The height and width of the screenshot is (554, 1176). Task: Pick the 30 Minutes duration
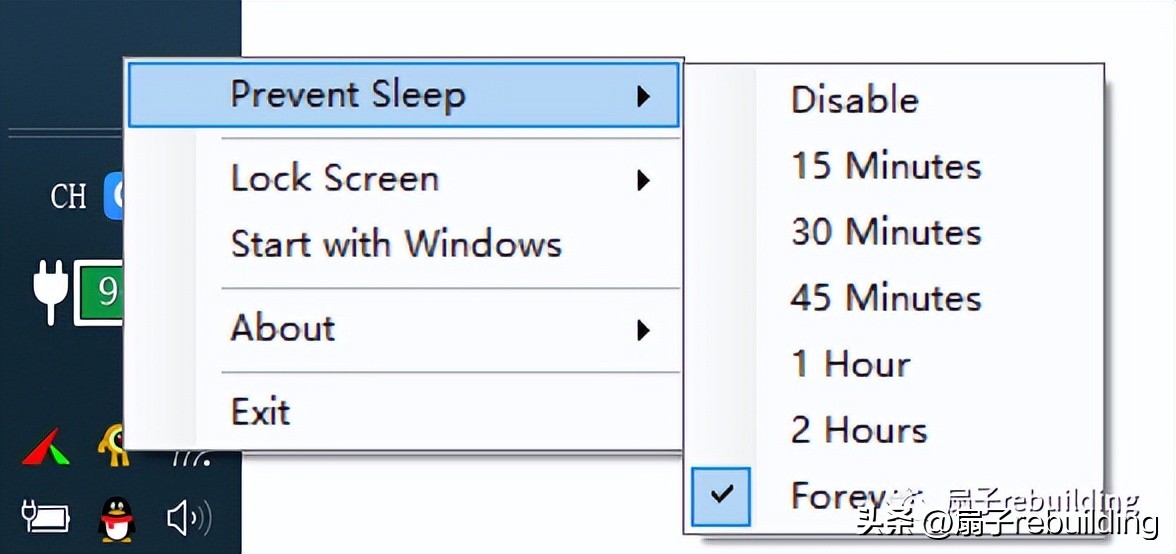(x=886, y=232)
